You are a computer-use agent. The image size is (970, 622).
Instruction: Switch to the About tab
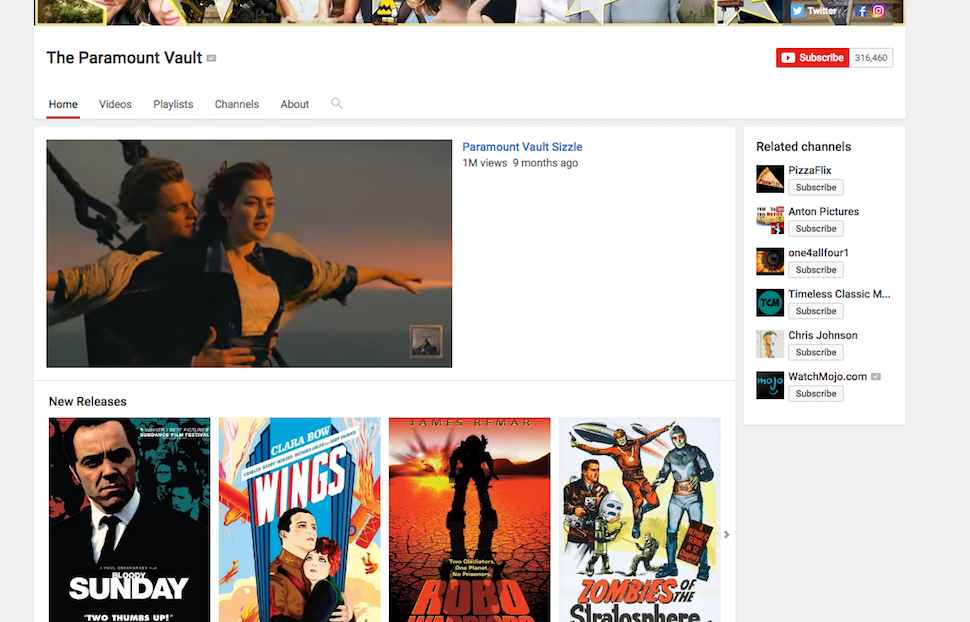(x=294, y=105)
